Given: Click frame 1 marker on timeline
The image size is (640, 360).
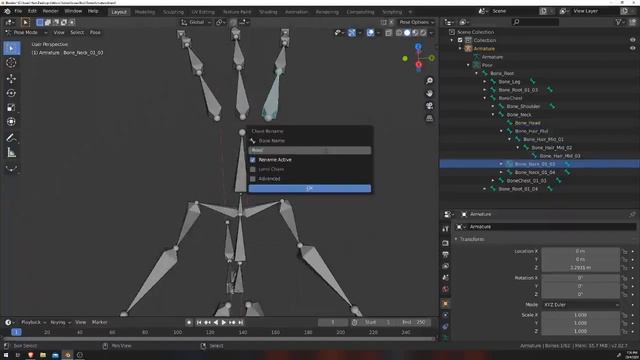Looking at the screenshot, I should coord(16,332).
